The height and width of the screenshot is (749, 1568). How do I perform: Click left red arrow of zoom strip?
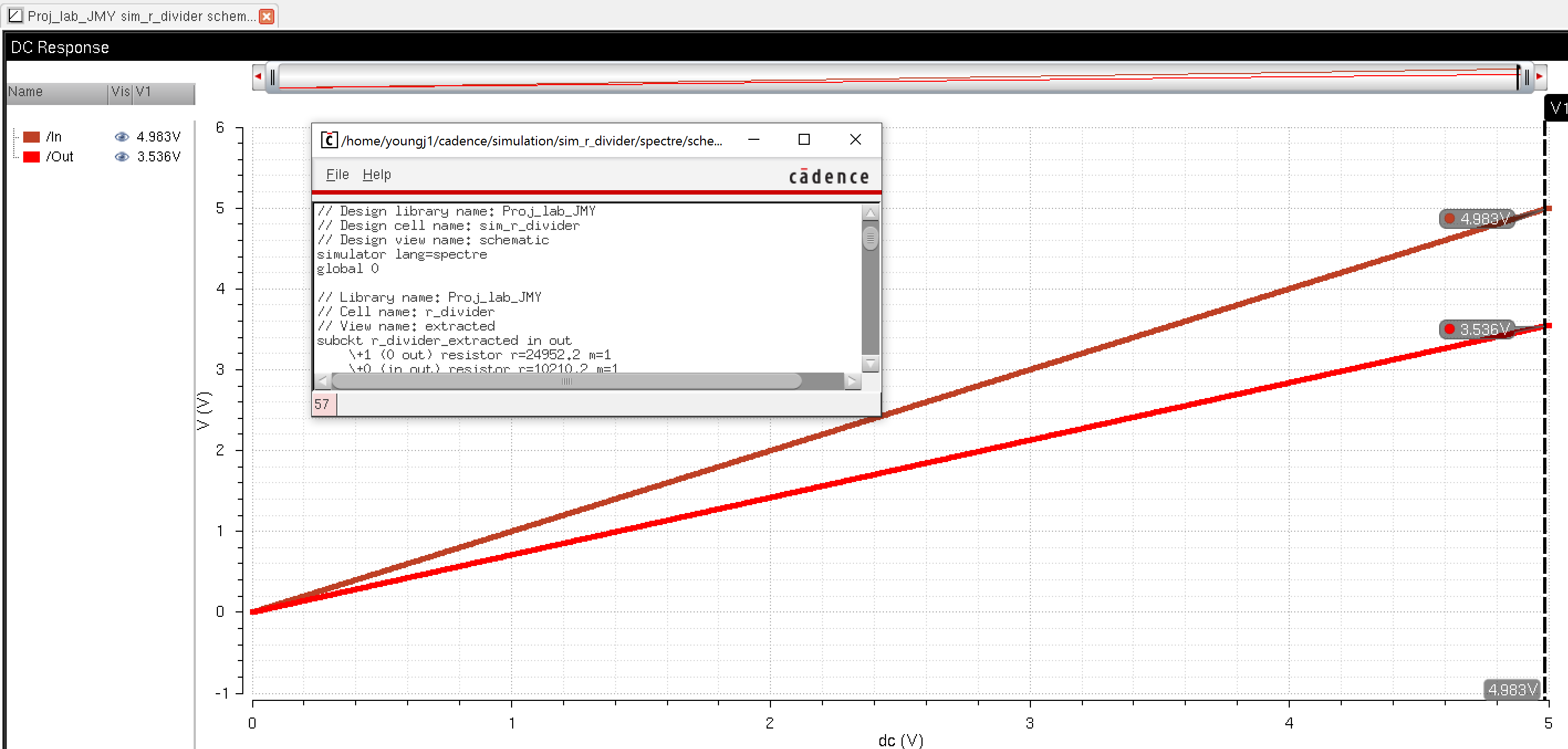coord(258,77)
